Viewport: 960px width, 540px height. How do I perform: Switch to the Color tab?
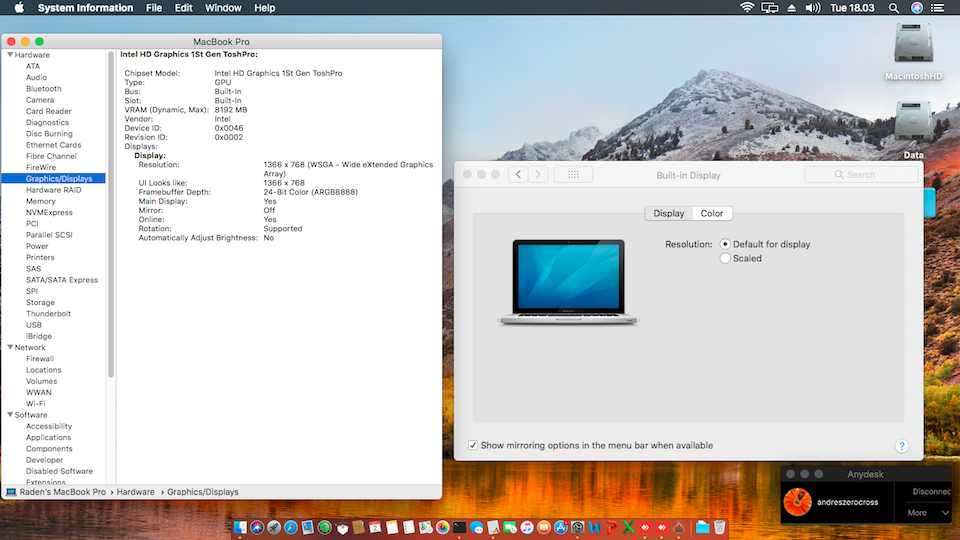[x=711, y=213]
